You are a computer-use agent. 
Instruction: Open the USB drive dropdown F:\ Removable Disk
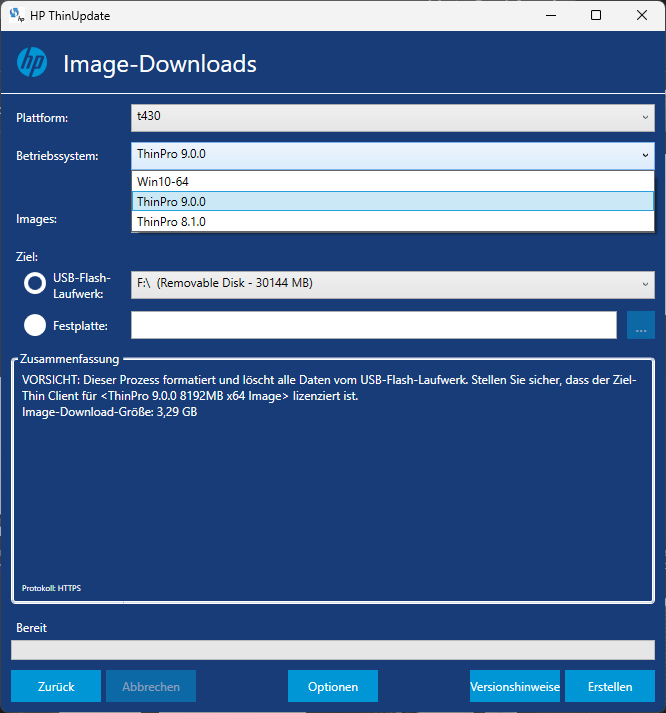[x=393, y=285]
